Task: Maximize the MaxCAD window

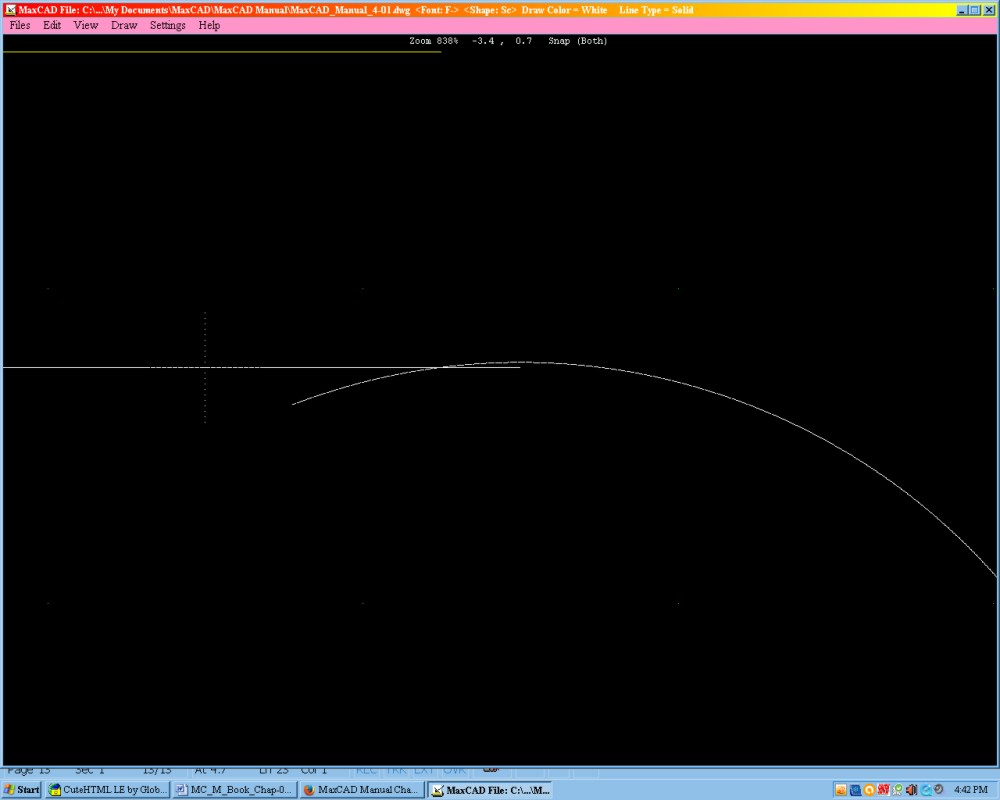Action: tap(975, 10)
